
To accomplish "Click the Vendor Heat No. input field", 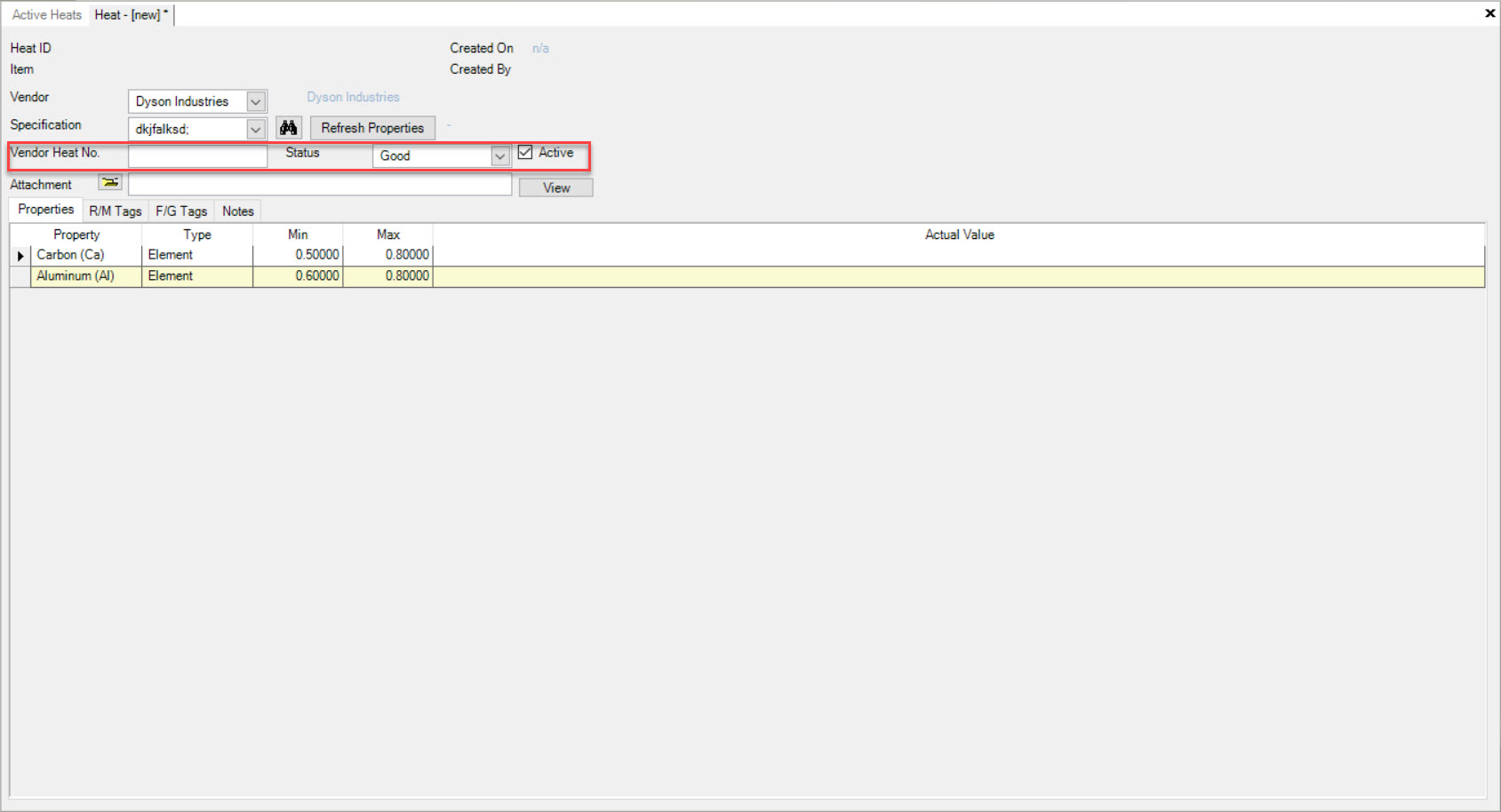I will click(x=197, y=156).
